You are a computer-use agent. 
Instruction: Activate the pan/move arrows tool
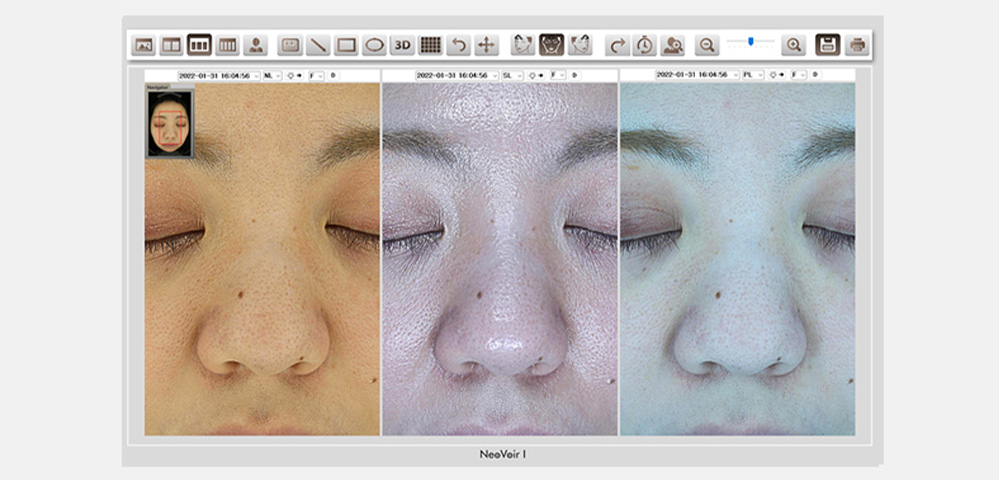pos(486,45)
